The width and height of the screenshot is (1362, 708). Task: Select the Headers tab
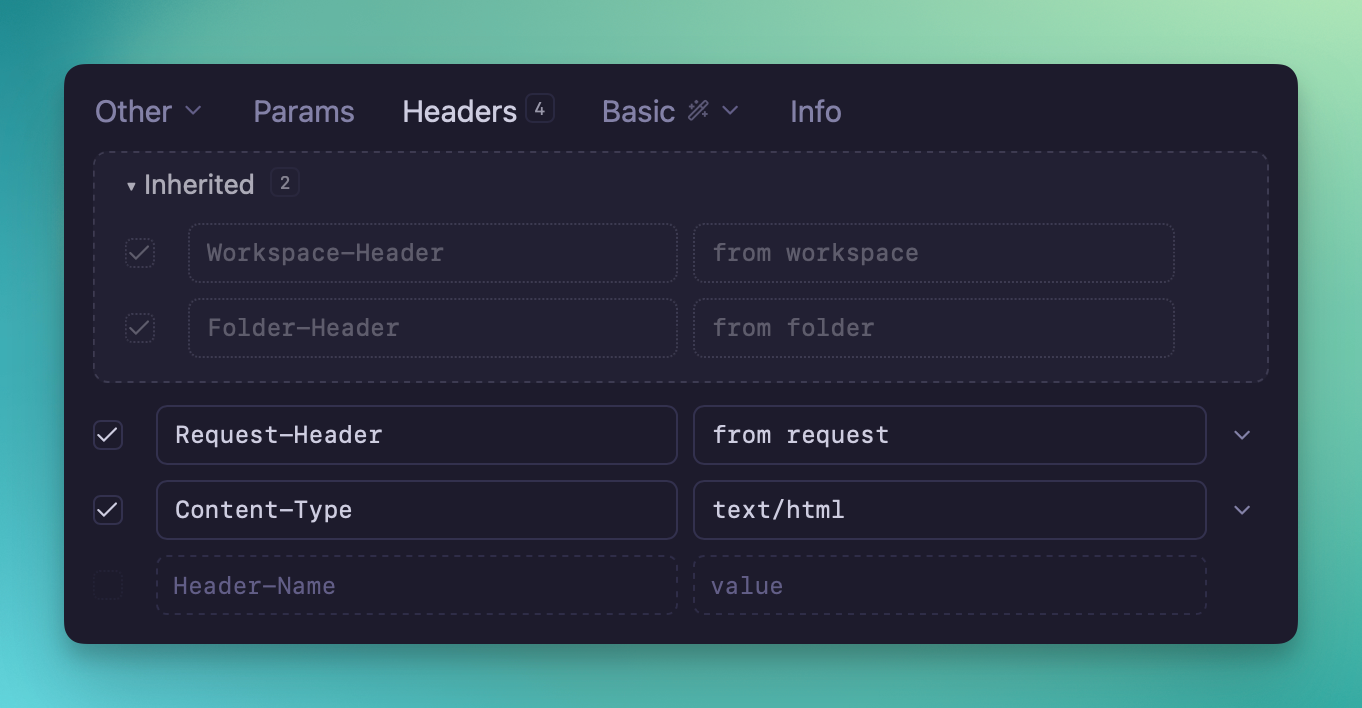(459, 111)
